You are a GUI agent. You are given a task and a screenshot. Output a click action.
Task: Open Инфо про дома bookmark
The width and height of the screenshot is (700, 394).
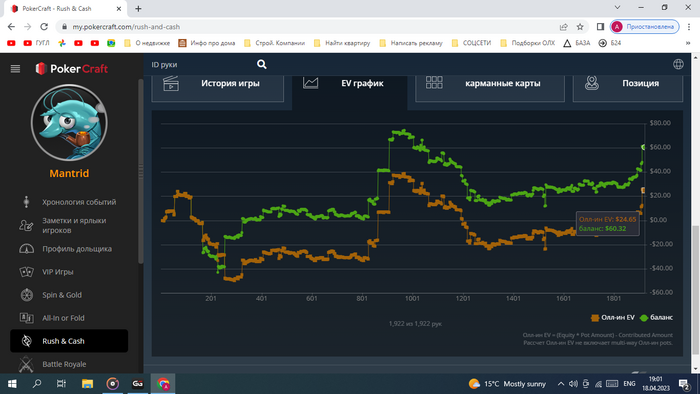point(207,43)
